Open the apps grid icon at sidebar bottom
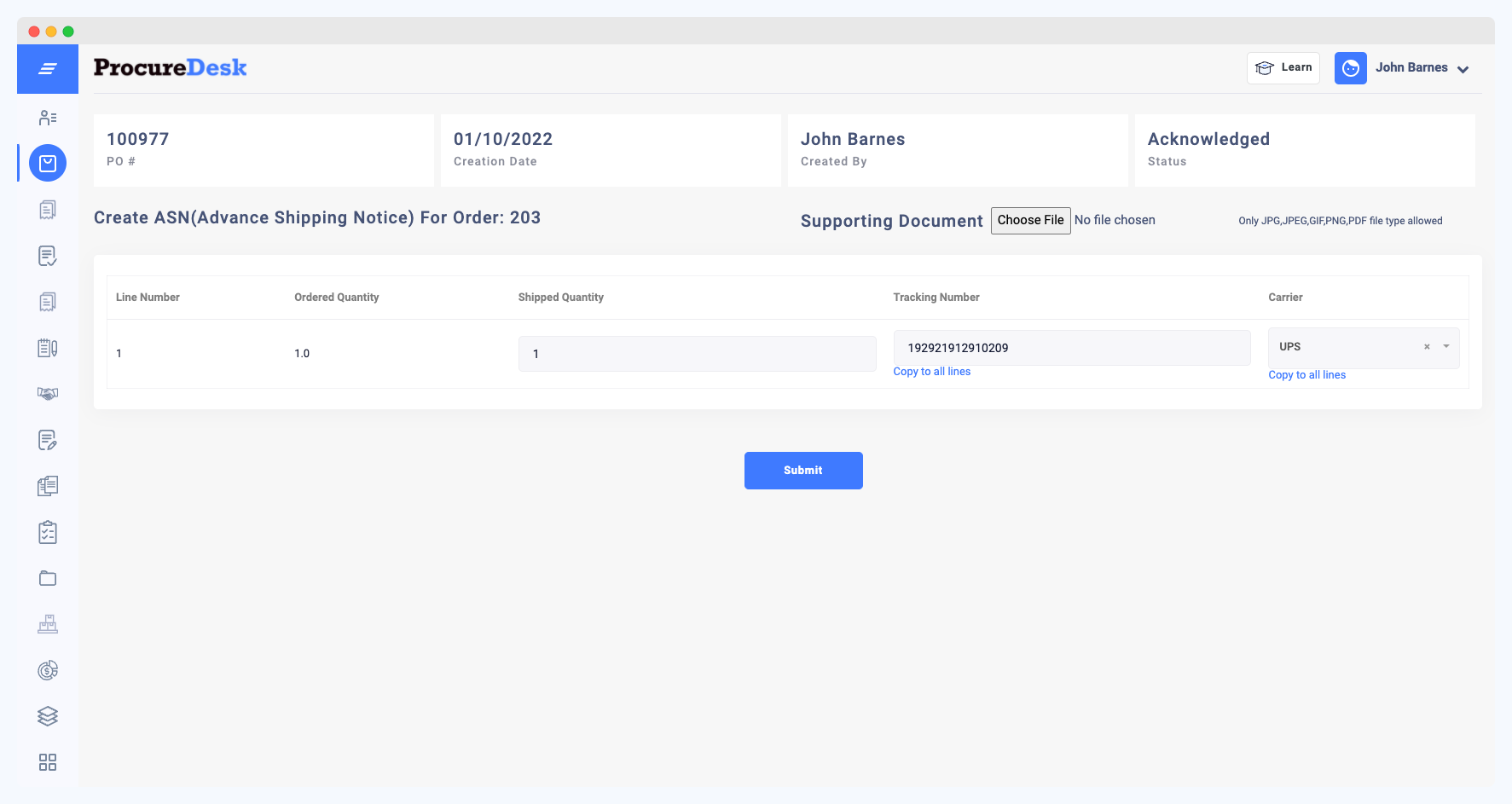 click(47, 761)
